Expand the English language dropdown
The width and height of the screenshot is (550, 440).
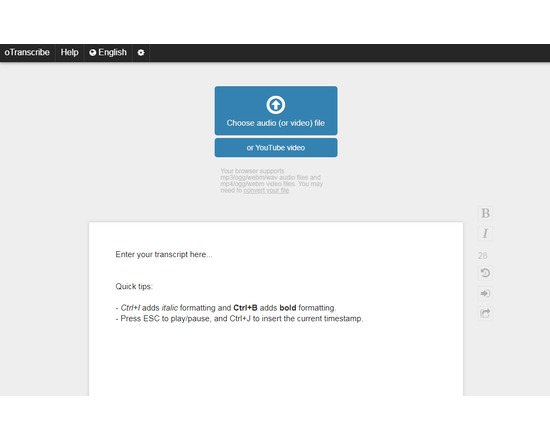[x=108, y=53]
